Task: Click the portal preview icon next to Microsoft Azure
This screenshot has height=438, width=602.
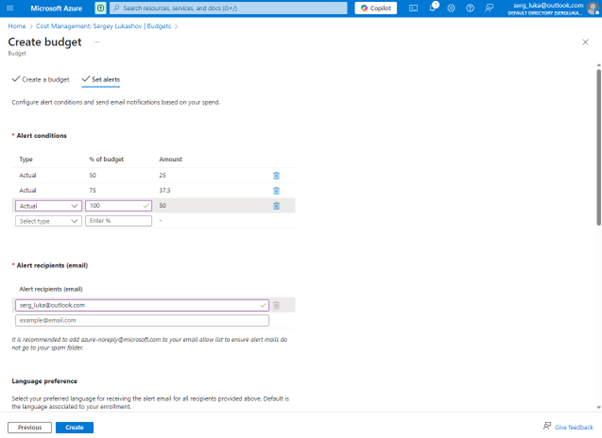Action: 100,8
